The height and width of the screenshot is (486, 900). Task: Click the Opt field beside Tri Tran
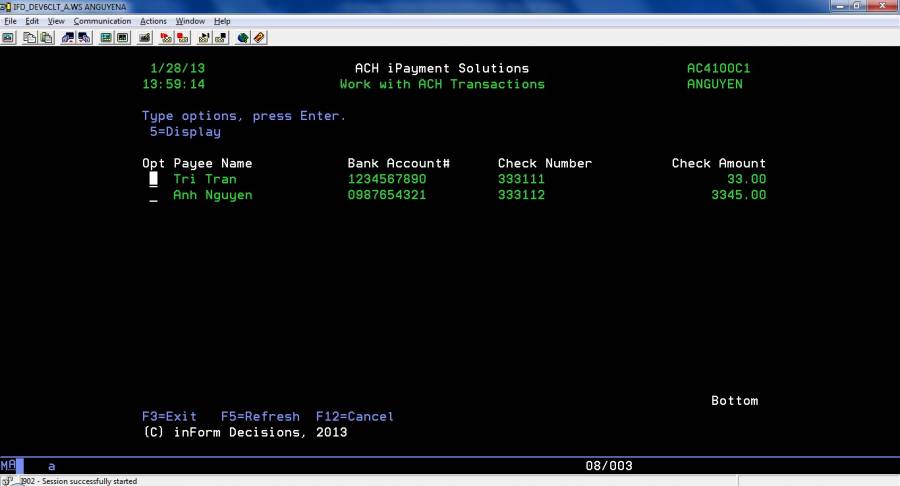(x=153, y=180)
